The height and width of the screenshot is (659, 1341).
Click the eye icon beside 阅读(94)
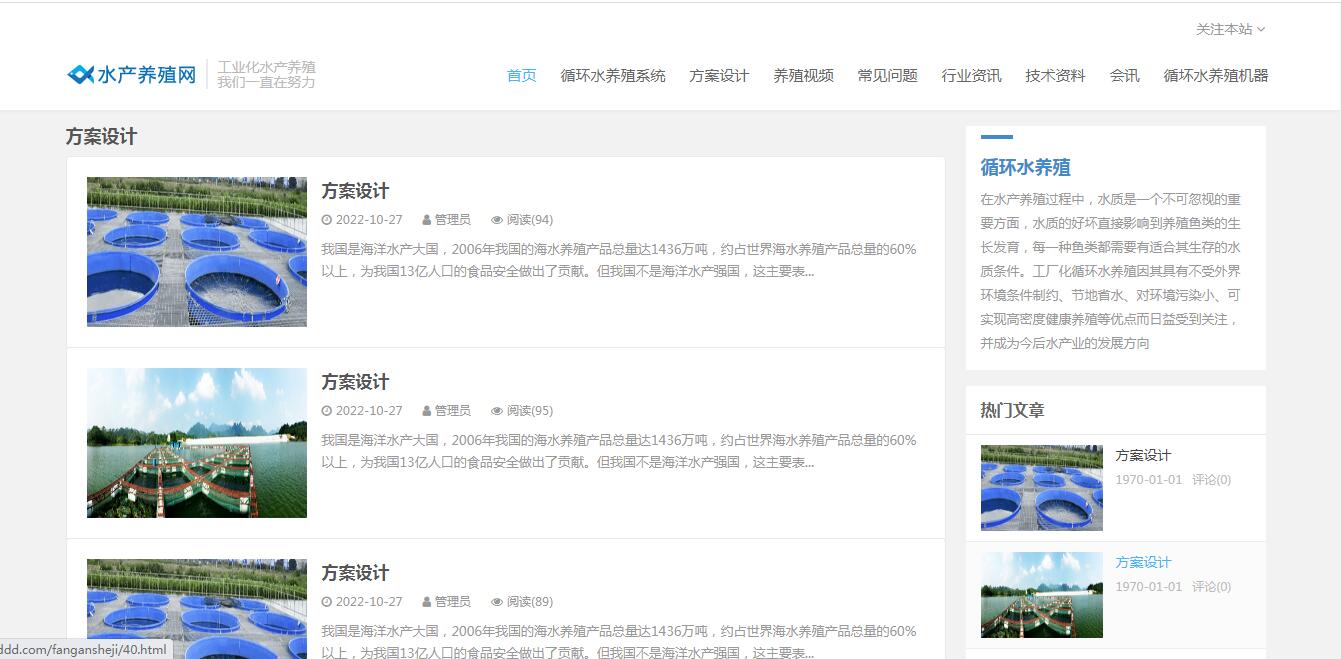[497, 220]
